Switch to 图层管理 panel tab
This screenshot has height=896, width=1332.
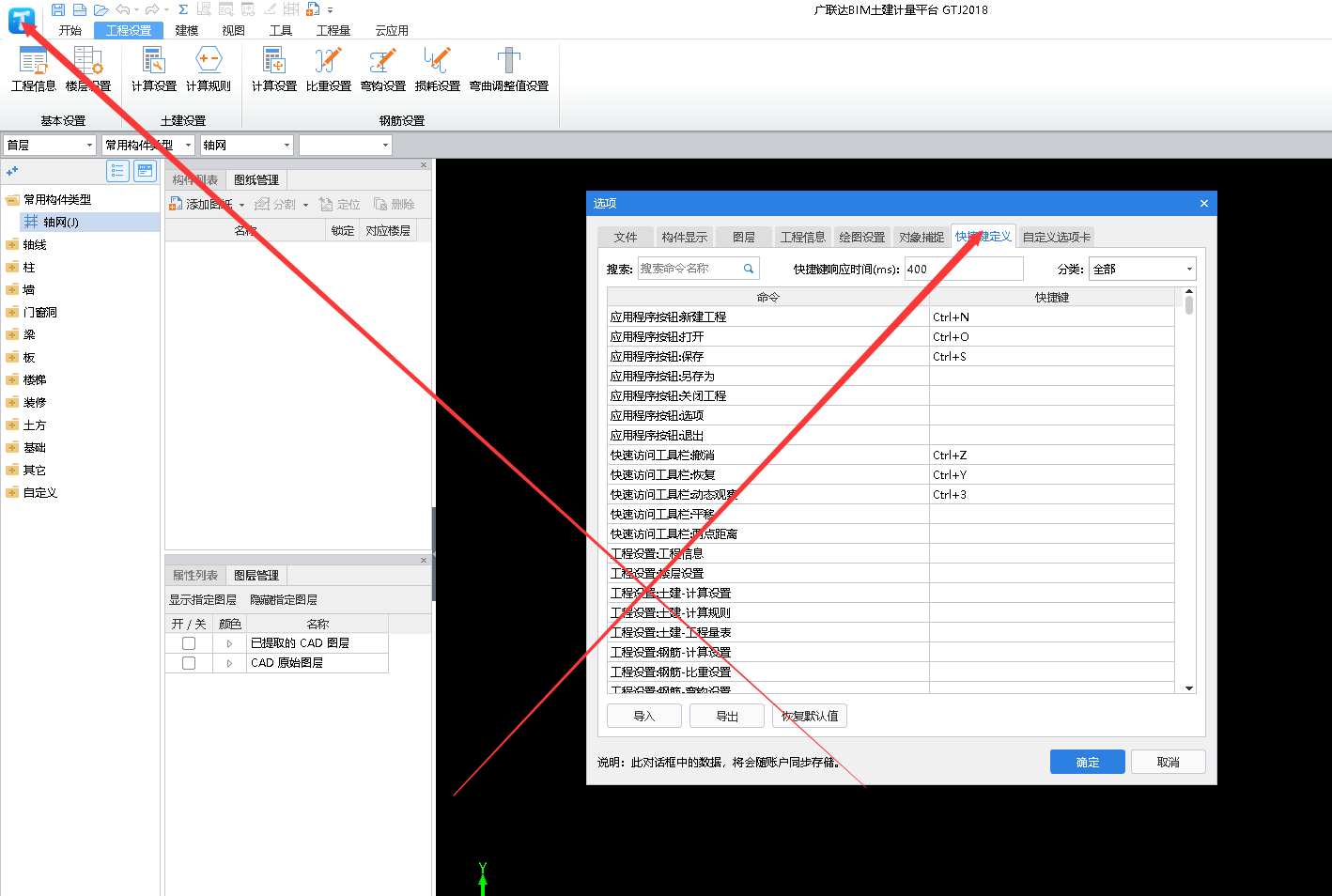256,575
